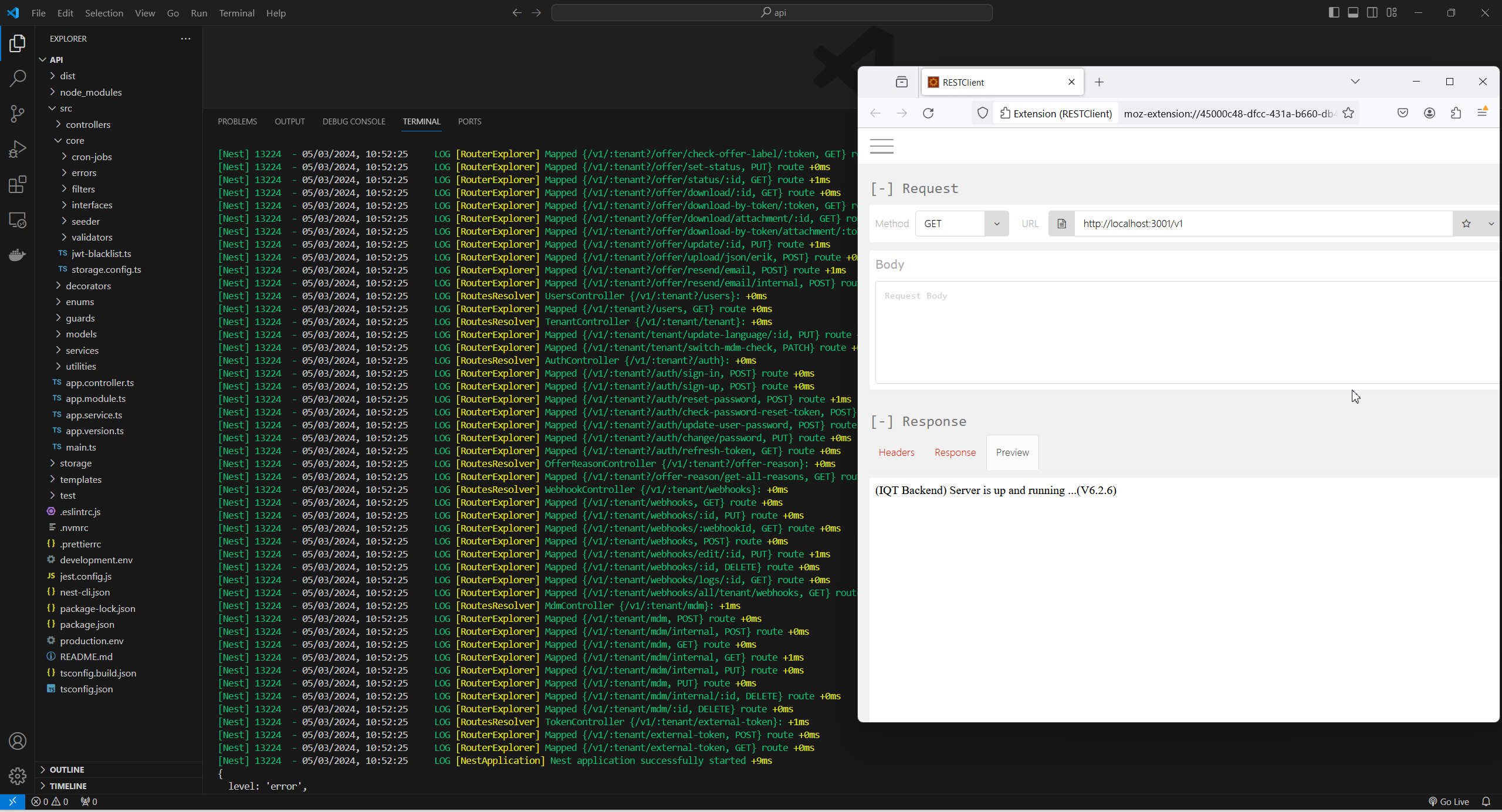Open main.ts file in explorer
The image size is (1502, 812).
point(81,447)
